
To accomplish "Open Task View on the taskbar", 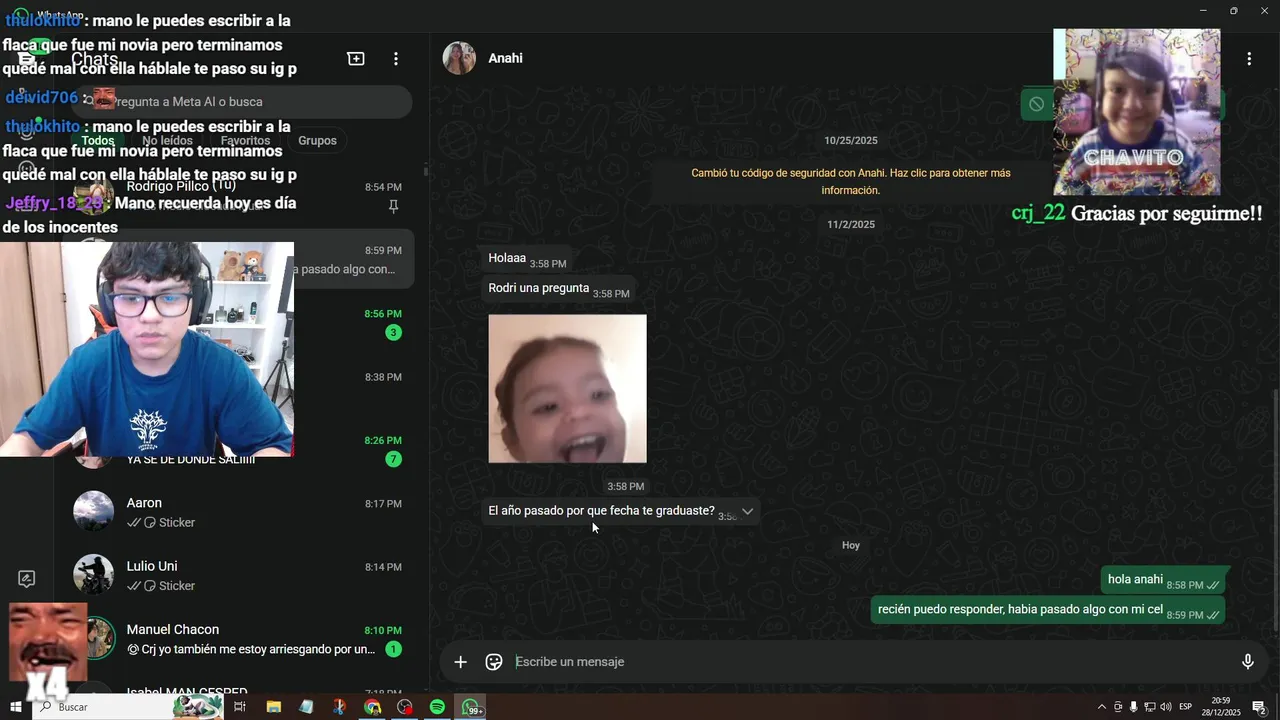I will 240,707.
